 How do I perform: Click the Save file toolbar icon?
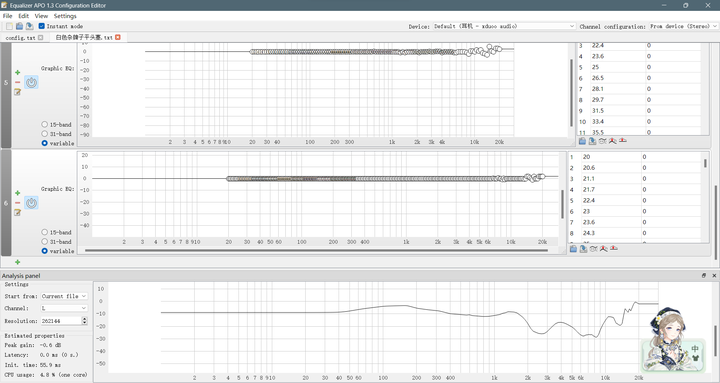click(29, 26)
